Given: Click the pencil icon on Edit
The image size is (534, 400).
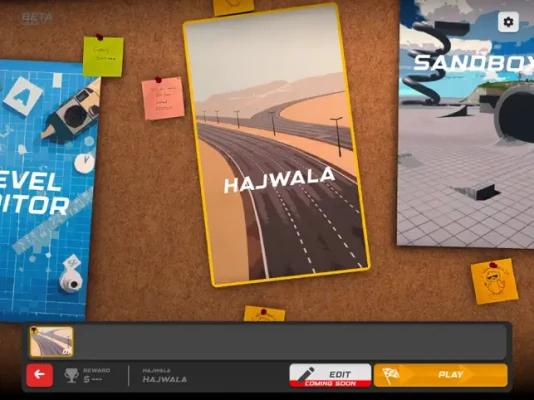Looking at the screenshot, I should [x=305, y=374].
